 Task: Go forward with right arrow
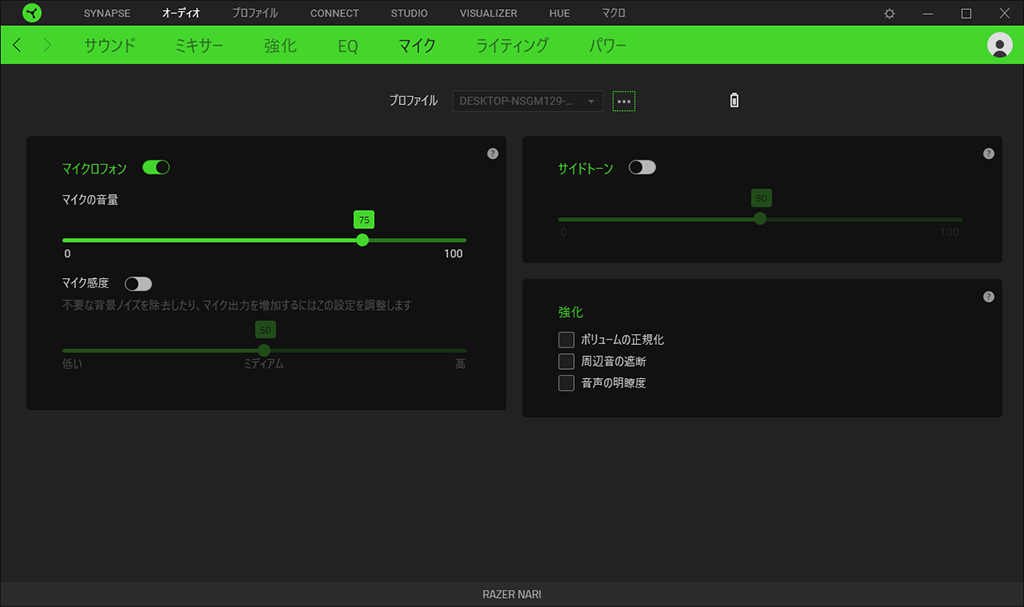pyautogui.click(x=47, y=45)
